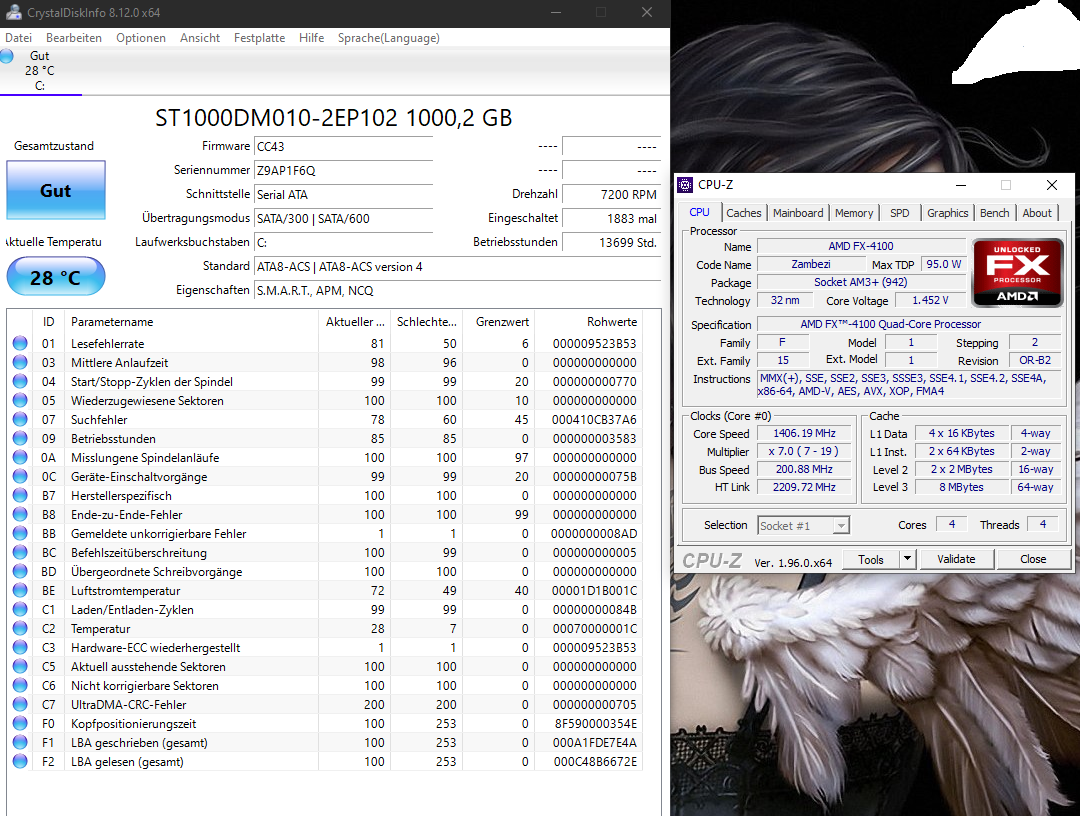Switch to the Mainboard tab in CPU-Z
Screen dimensions: 1080x816
(798, 213)
